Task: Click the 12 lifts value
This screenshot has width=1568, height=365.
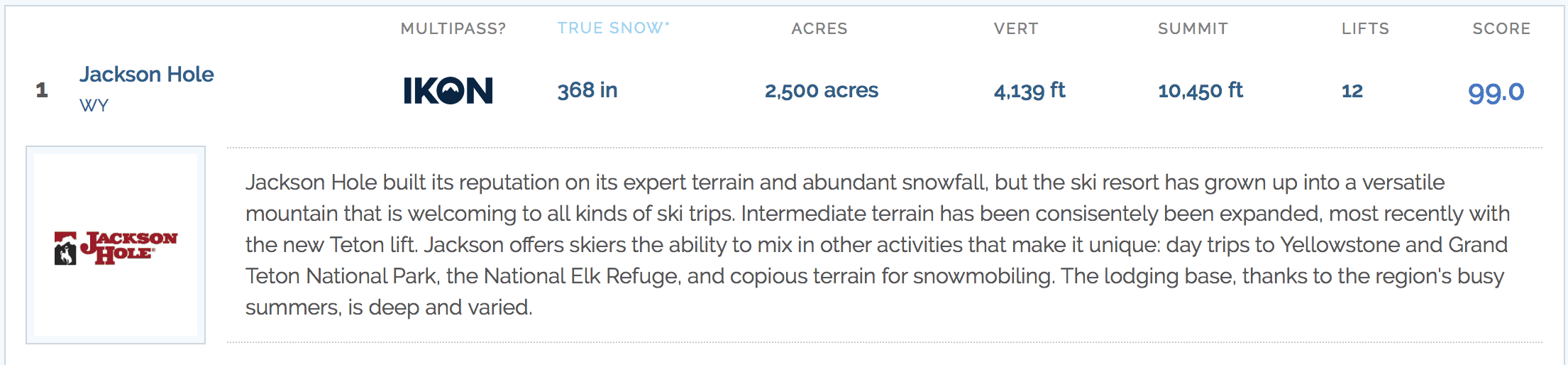Action: (x=1352, y=91)
